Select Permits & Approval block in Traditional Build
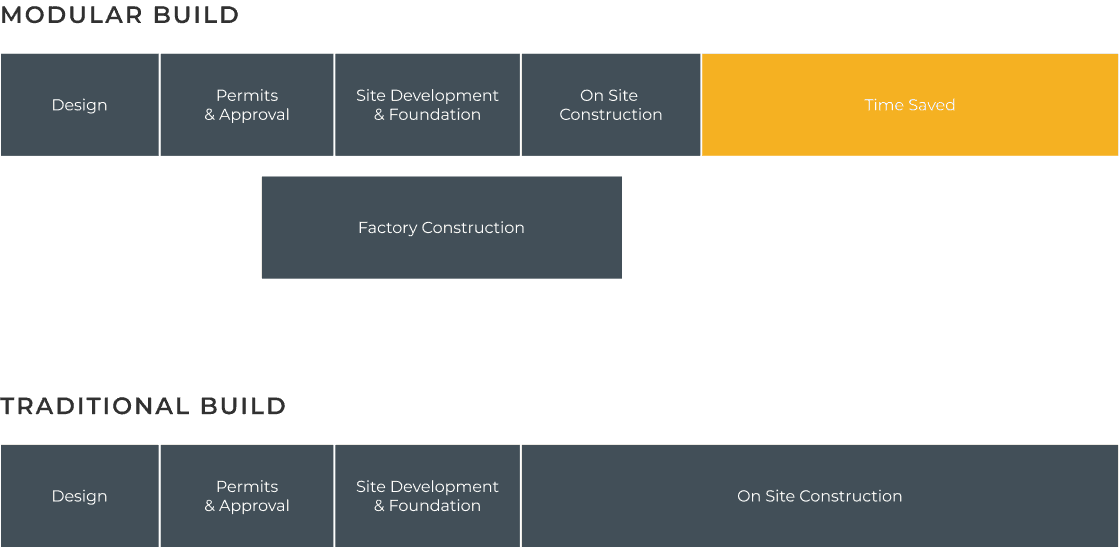The height and width of the screenshot is (549, 1120). (247, 496)
